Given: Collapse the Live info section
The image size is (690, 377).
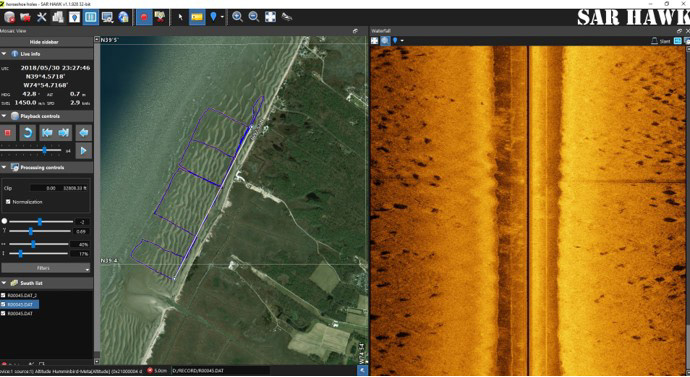Looking at the screenshot, I should coord(4,54).
